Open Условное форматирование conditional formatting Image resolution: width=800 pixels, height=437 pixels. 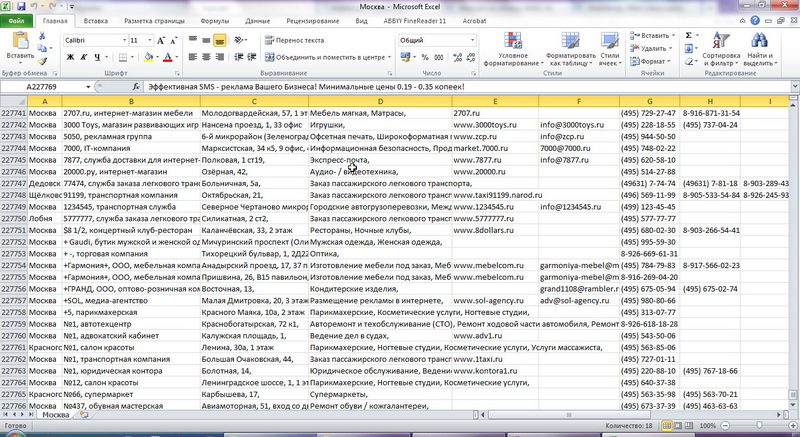click(513, 49)
